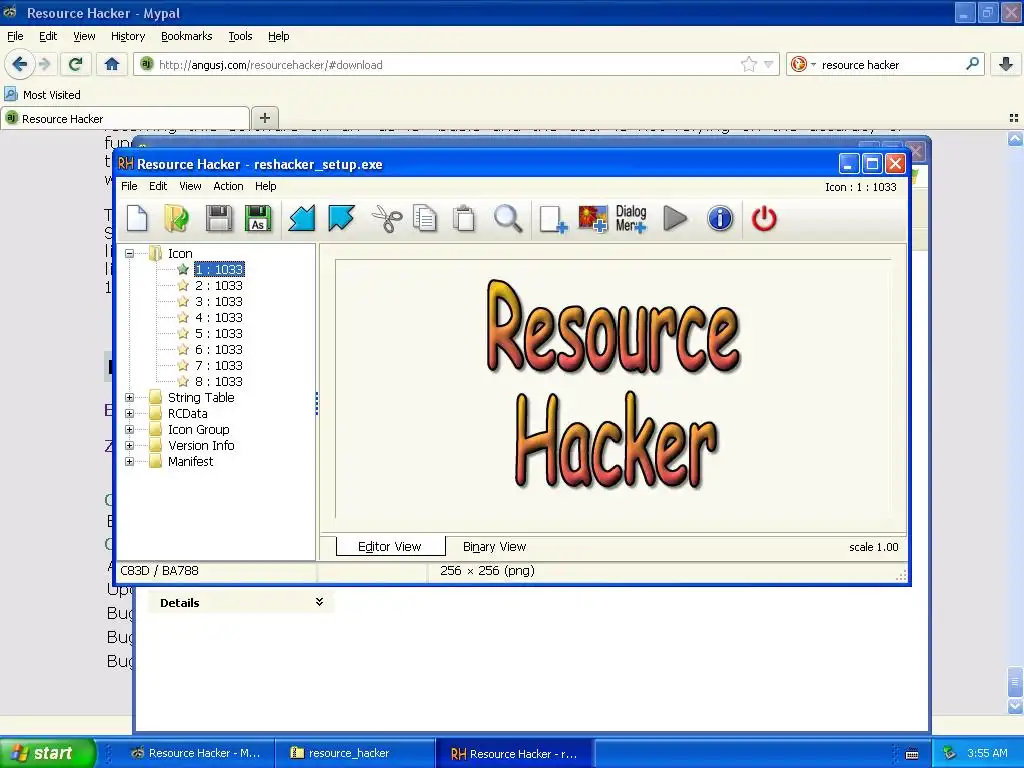Click the taskbar clock showing 3:55 AM
Viewport: 1024px width, 768px height.
[x=987, y=753]
